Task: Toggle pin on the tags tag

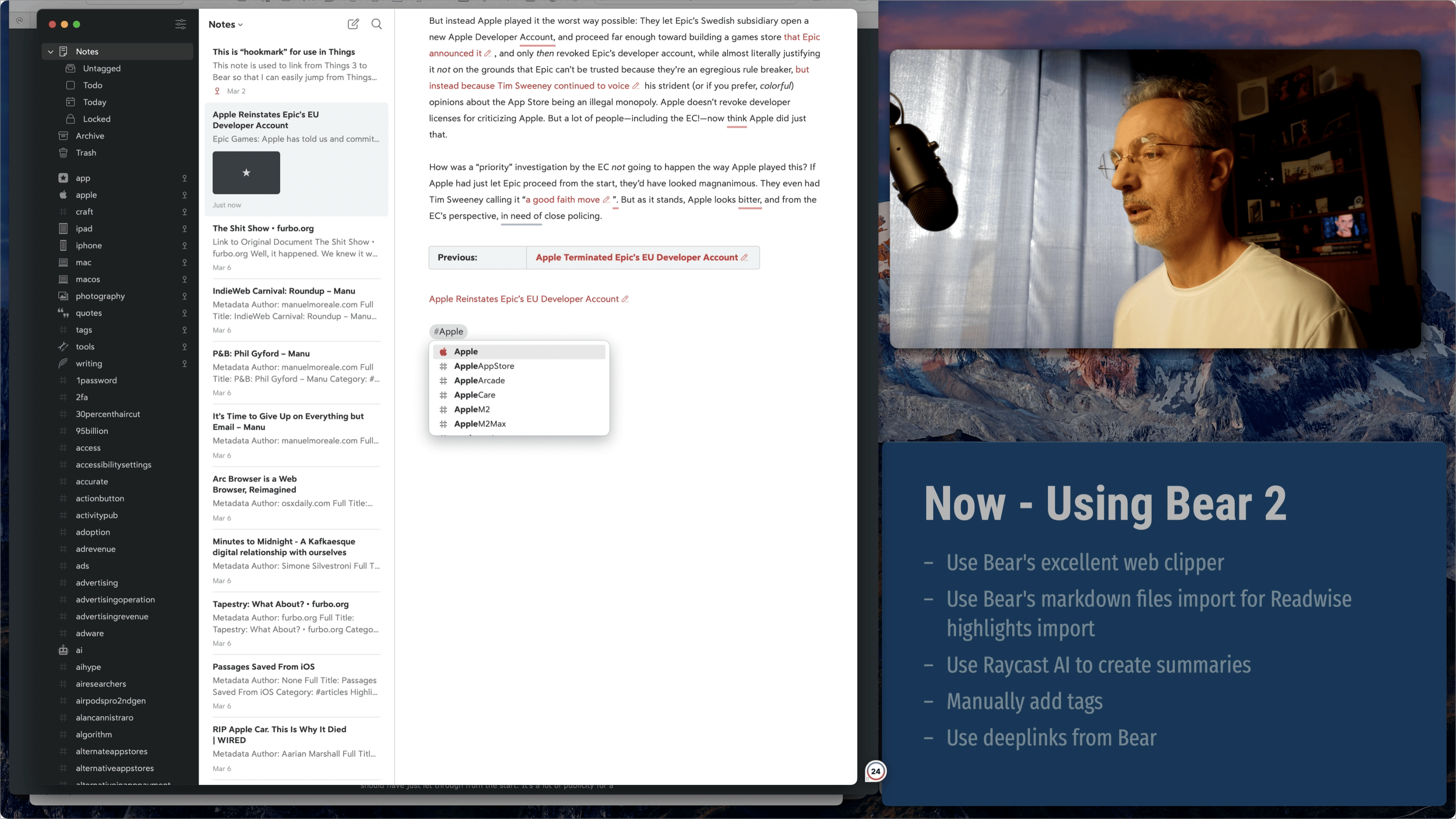Action: coord(184,330)
